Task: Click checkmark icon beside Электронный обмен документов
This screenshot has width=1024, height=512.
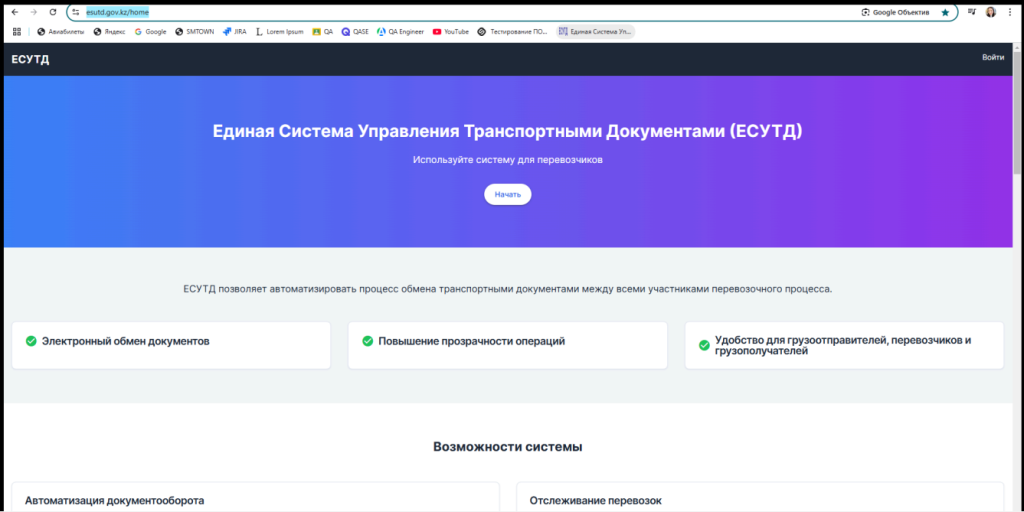Action: pos(31,341)
